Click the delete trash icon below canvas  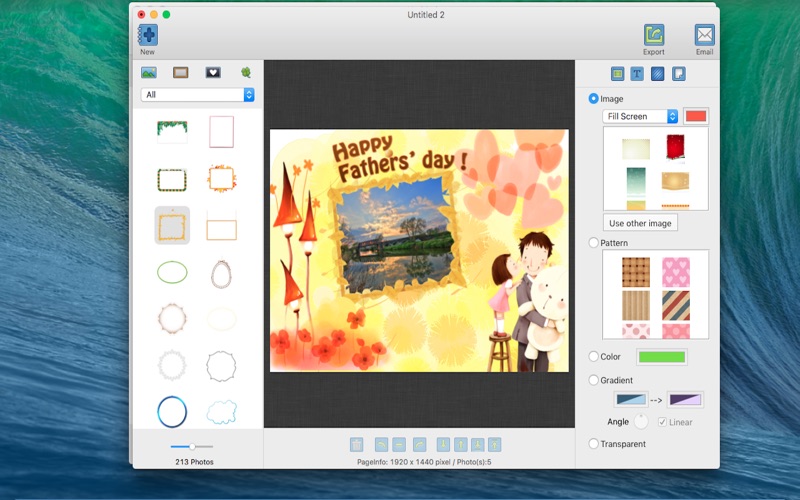[357, 444]
